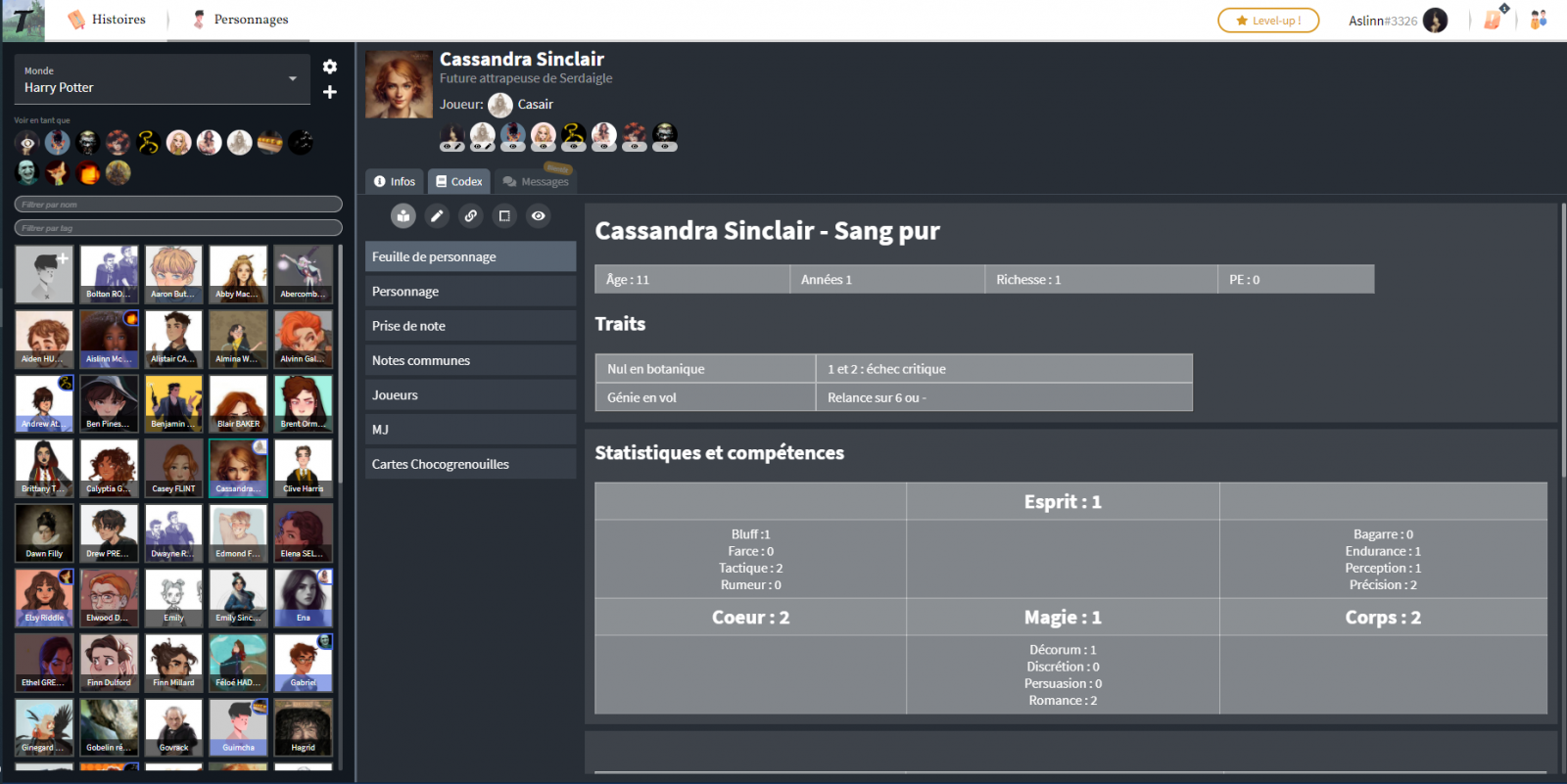This screenshot has width=1567, height=784.
Task: Open the Histoires menu
Action: coord(107,20)
